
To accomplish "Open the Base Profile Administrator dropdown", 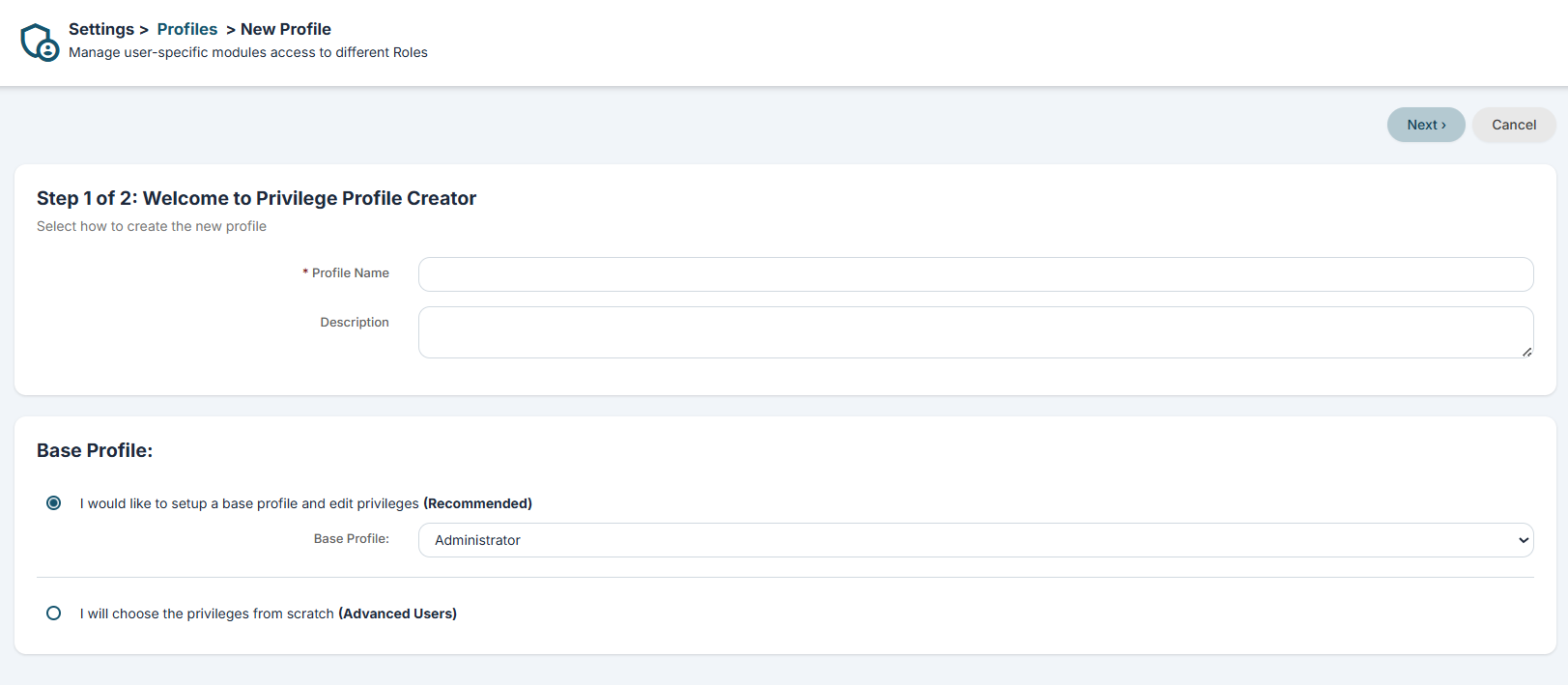I will click(x=976, y=540).
